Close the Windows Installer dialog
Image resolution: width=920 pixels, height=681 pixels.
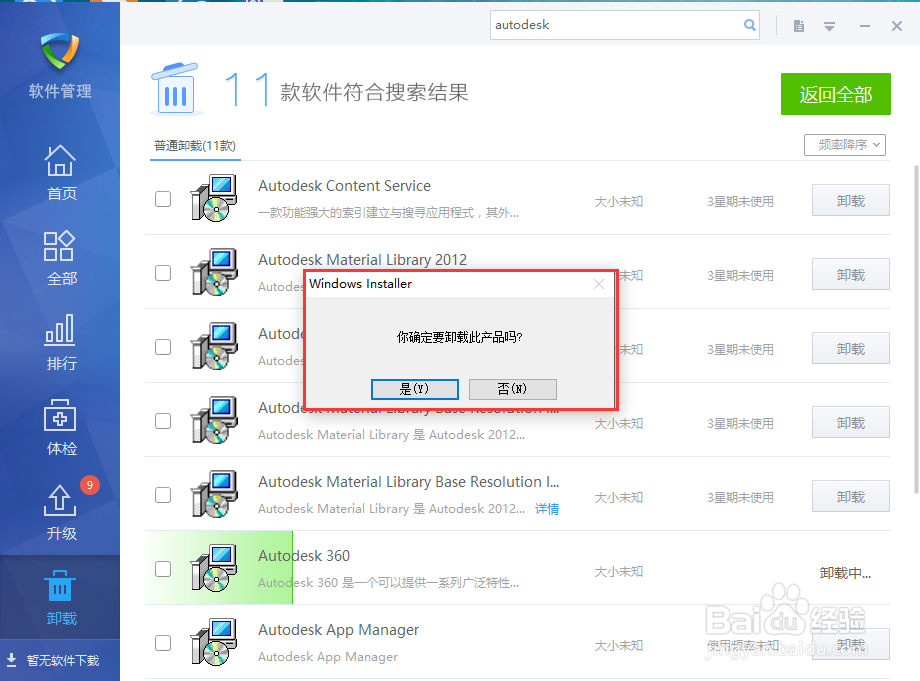[599, 284]
